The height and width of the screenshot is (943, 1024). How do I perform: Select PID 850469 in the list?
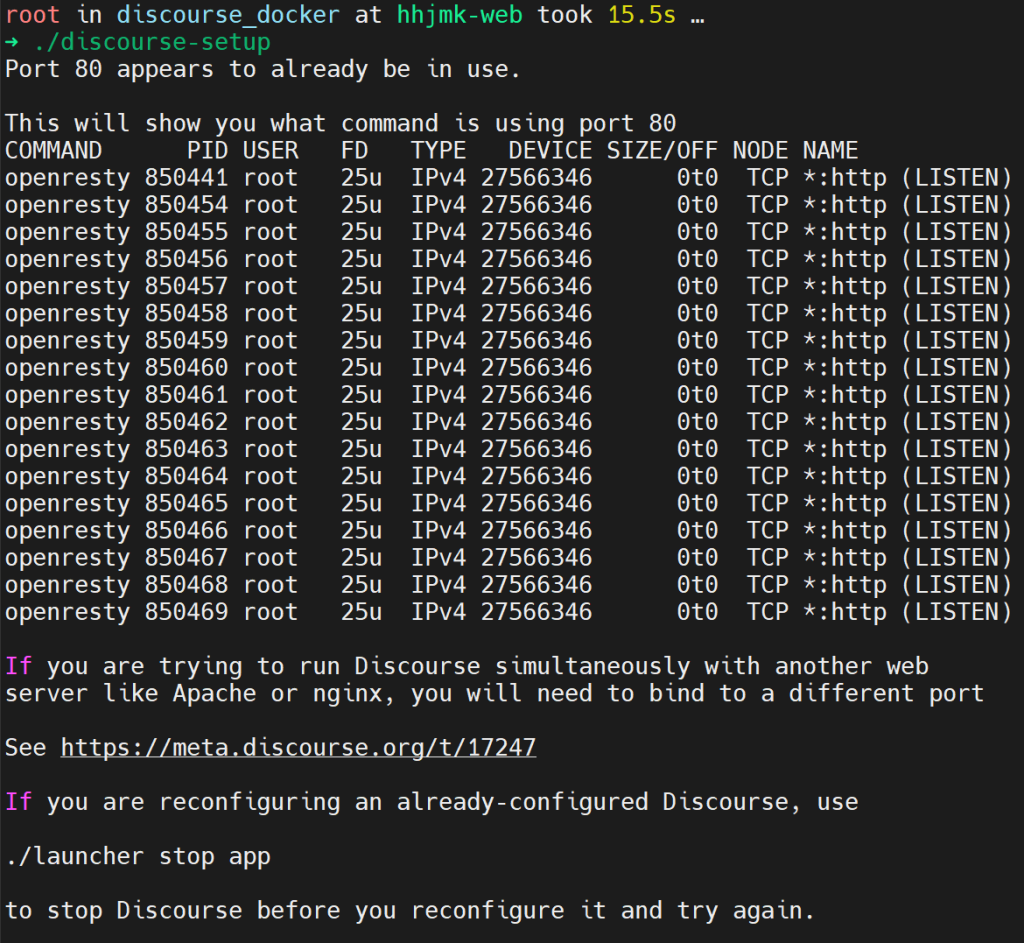tap(186, 611)
